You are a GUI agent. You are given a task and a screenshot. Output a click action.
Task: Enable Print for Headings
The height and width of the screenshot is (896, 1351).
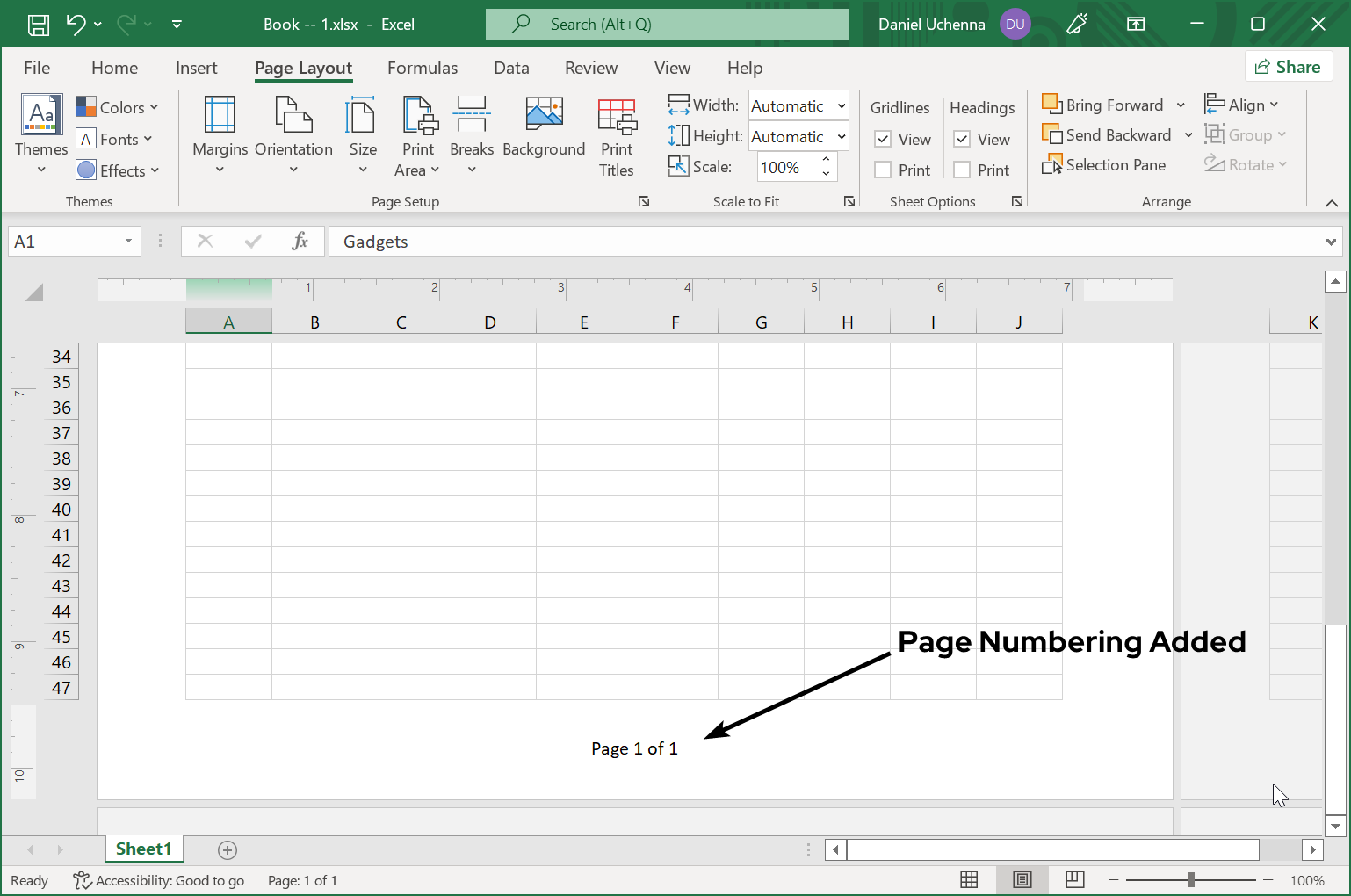(961, 169)
